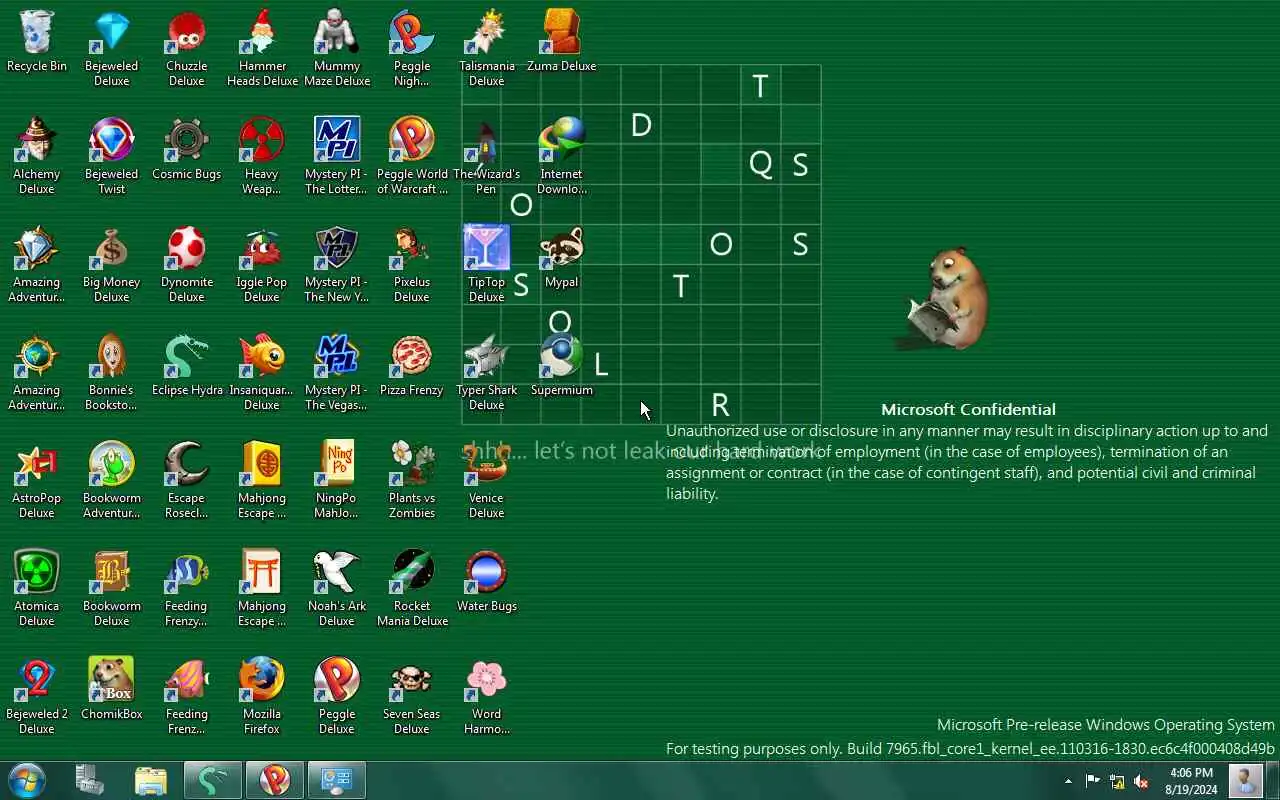Open Bejeweled Twist shortcut
This screenshot has height=800, width=1280.
[x=112, y=156]
